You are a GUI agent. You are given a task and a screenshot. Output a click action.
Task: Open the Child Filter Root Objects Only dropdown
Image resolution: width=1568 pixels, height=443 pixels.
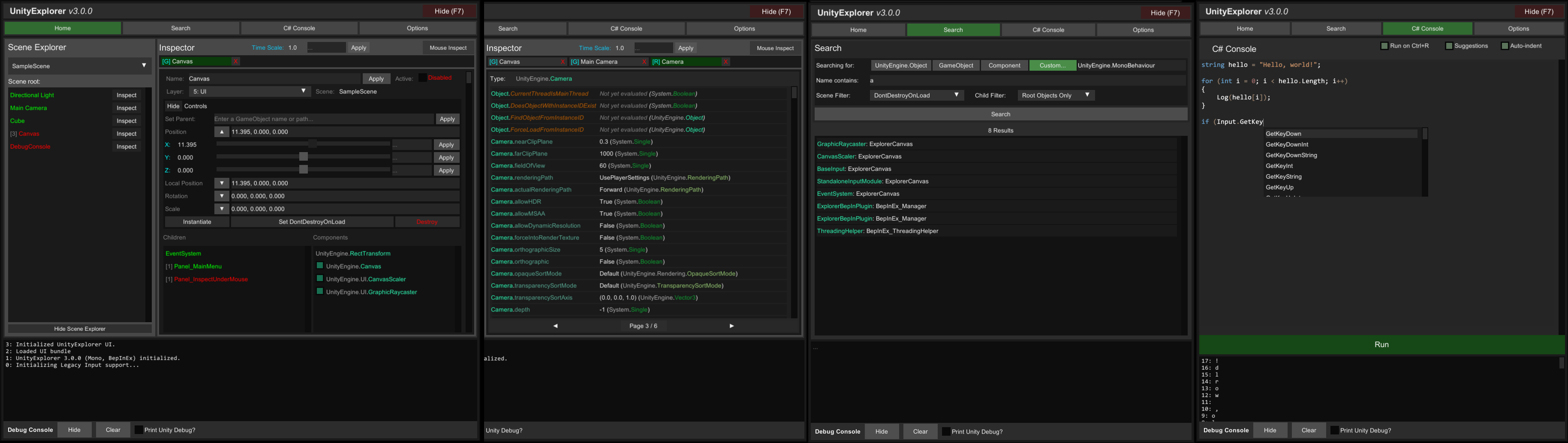coord(1056,96)
